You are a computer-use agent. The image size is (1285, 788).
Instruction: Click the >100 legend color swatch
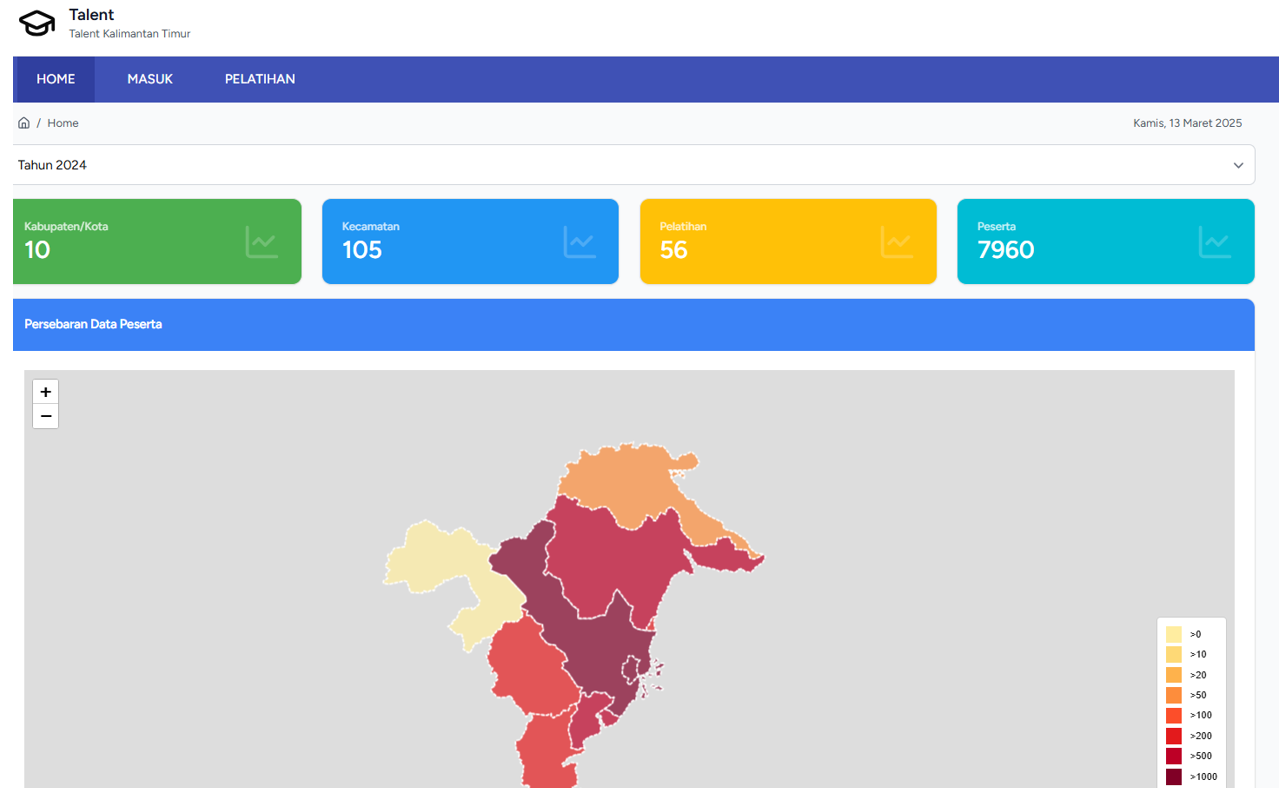(x=1174, y=716)
